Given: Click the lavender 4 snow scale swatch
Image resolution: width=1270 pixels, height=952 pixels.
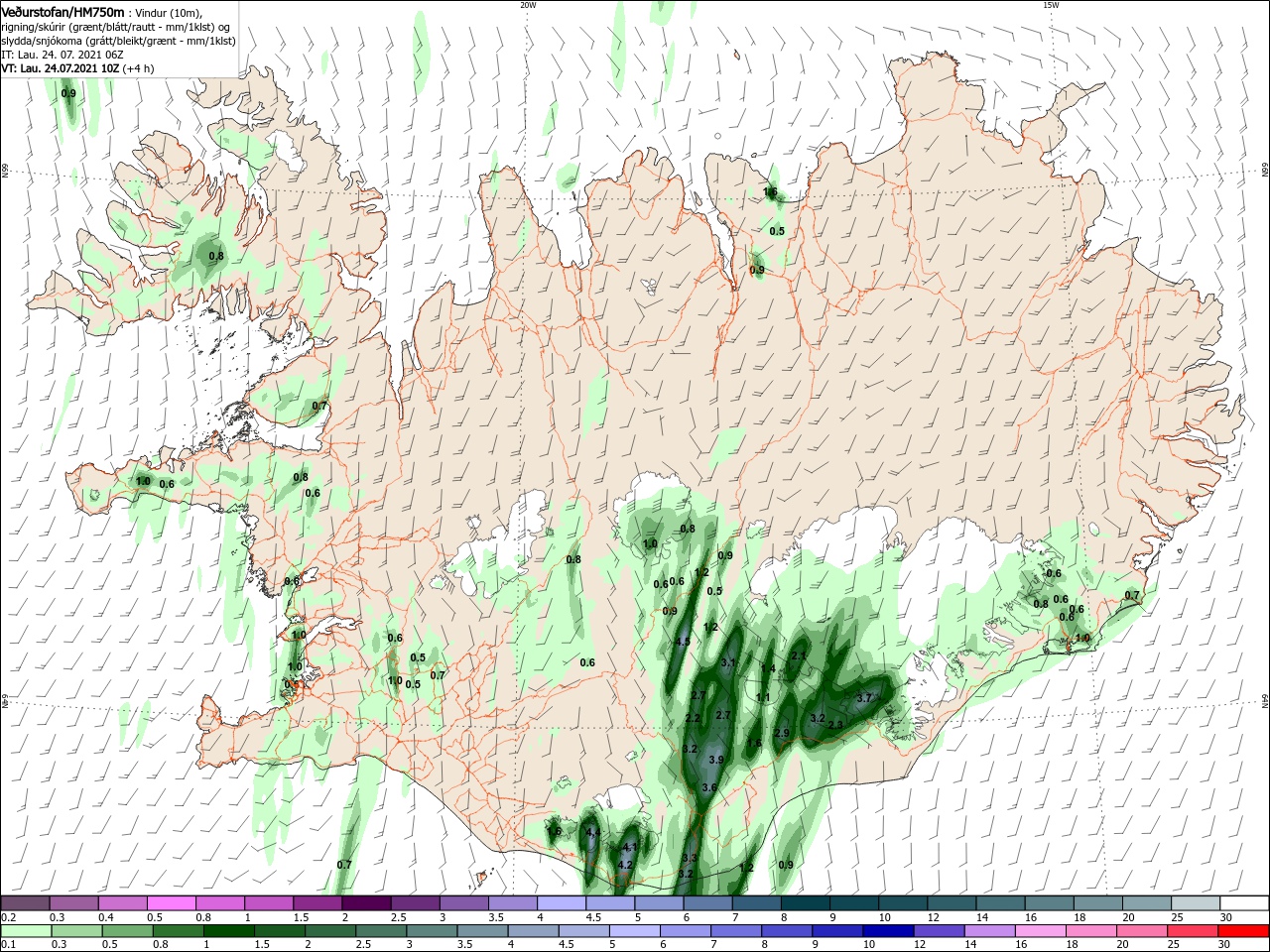Looking at the screenshot, I should (x=561, y=903).
